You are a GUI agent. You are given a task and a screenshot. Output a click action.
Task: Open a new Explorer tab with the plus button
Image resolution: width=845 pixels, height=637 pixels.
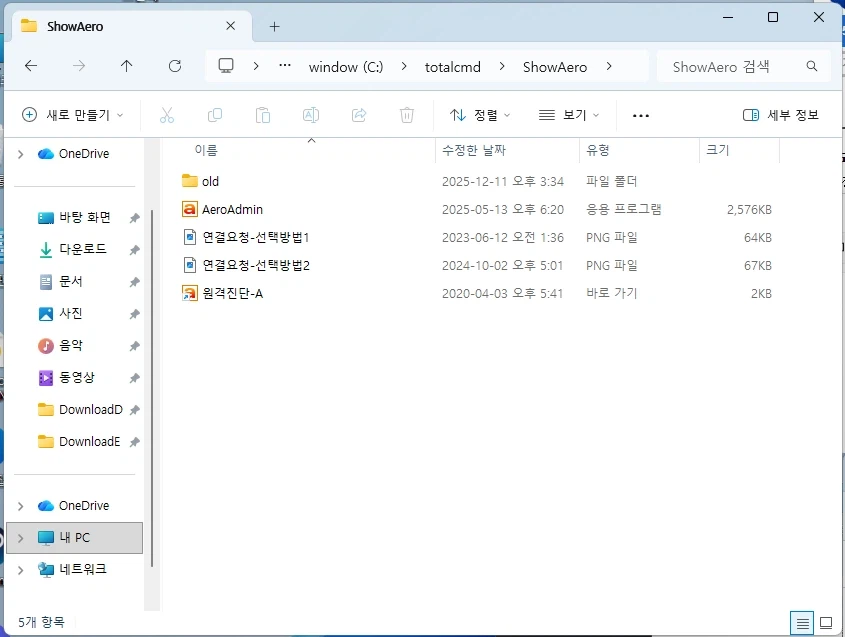tap(274, 26)
